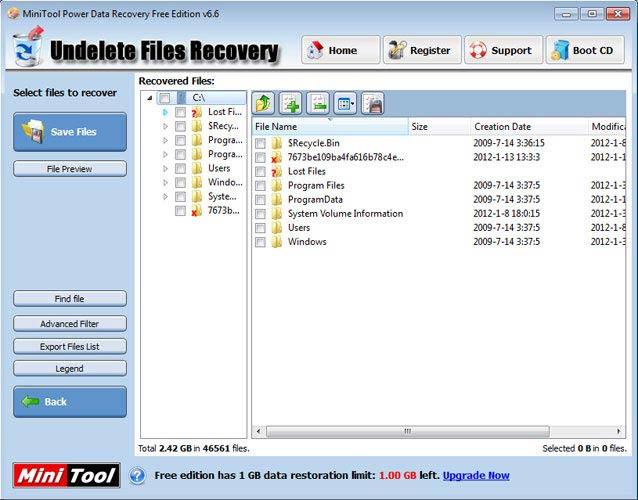This screenshot has height=500, width=638.
Task: Click the add-files green plus toolbar icon
Action: [x=291, y=104]
